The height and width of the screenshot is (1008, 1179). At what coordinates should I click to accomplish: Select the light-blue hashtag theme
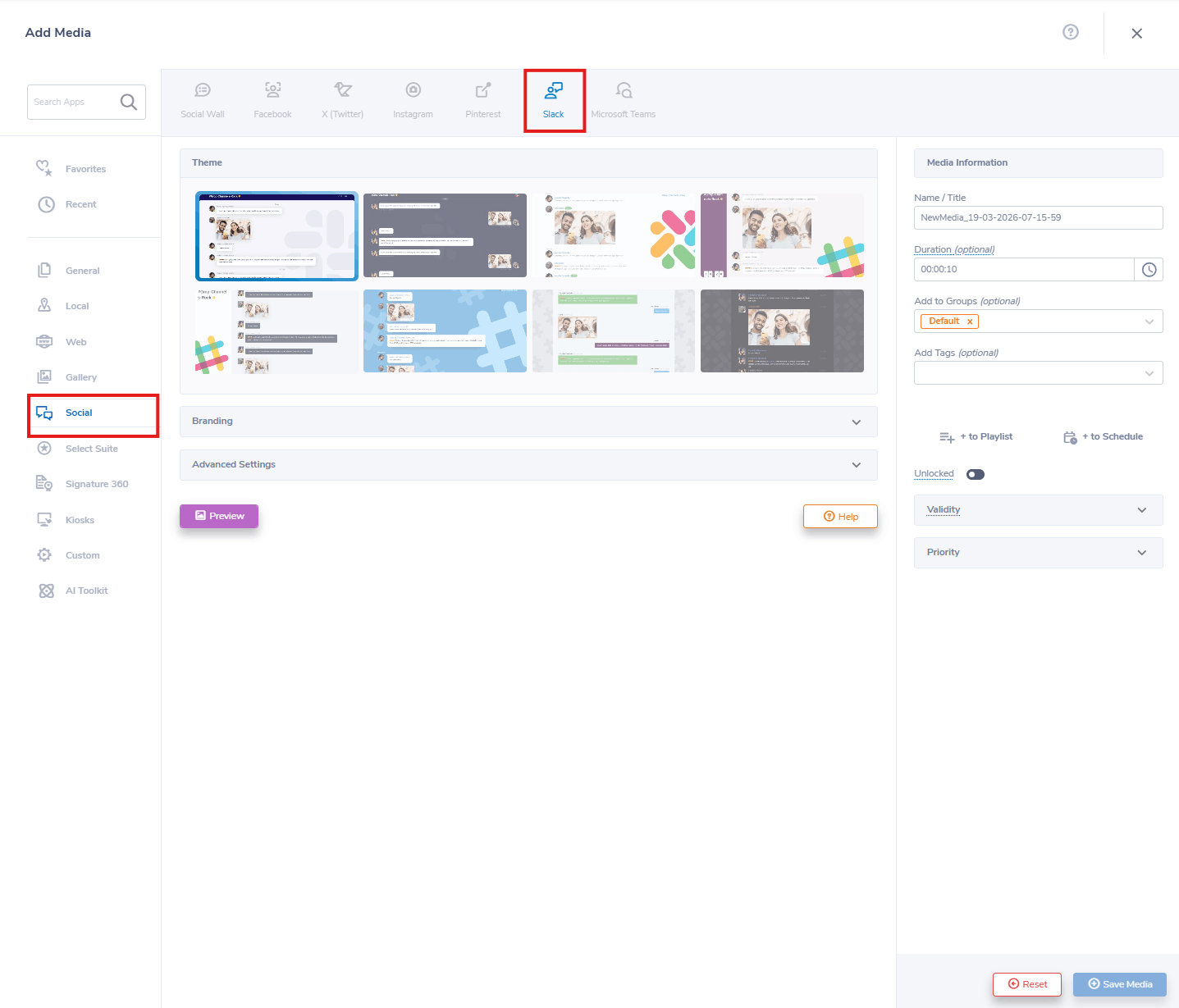[445, 331]
